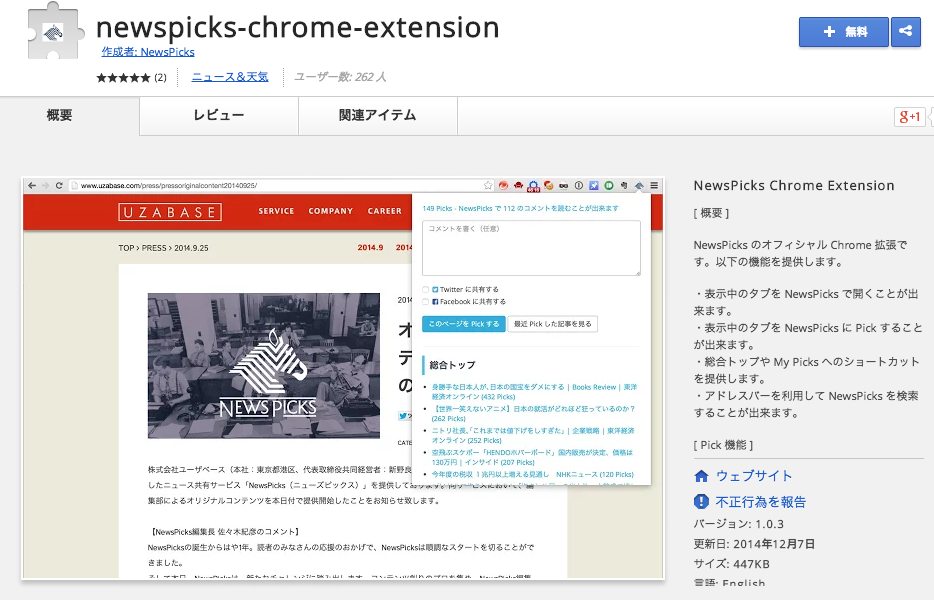Click the orange swirl extension icon
The height and width of the screenshot is (600, 934).
tap(549, 185)
